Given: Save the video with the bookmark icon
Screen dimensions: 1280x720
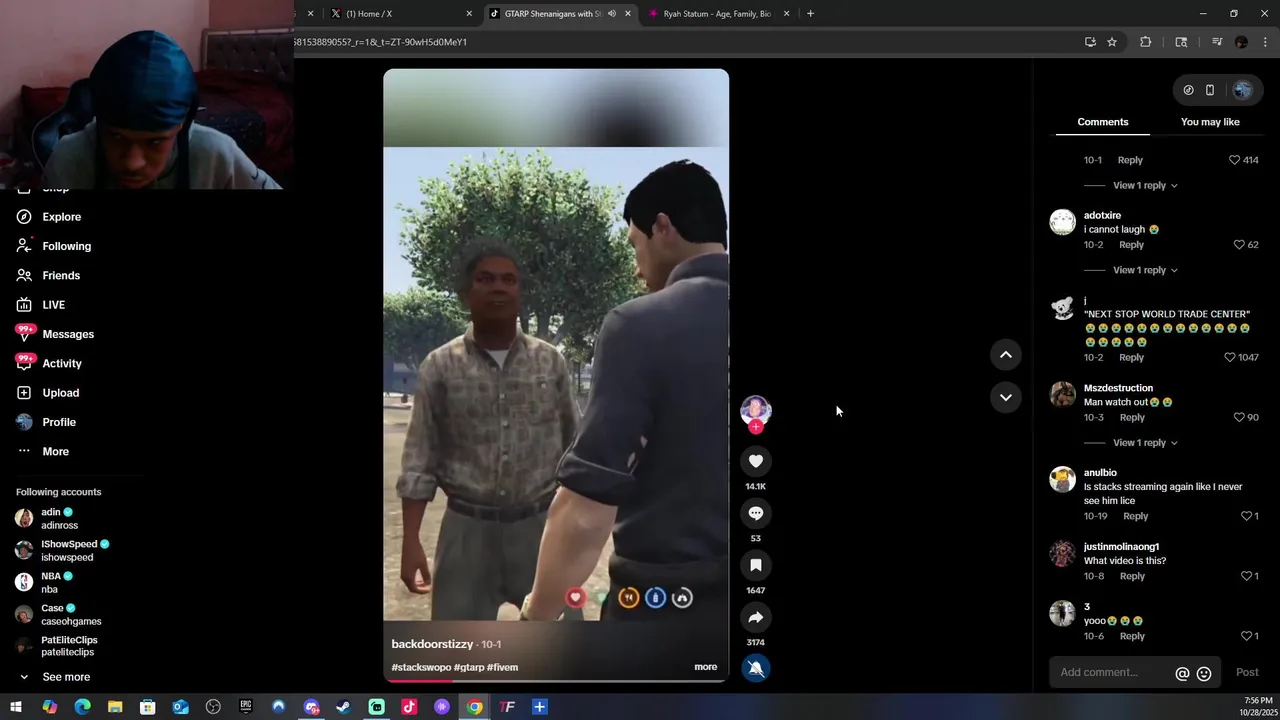Looking at the screenshot, I should [x=756, y=565].
